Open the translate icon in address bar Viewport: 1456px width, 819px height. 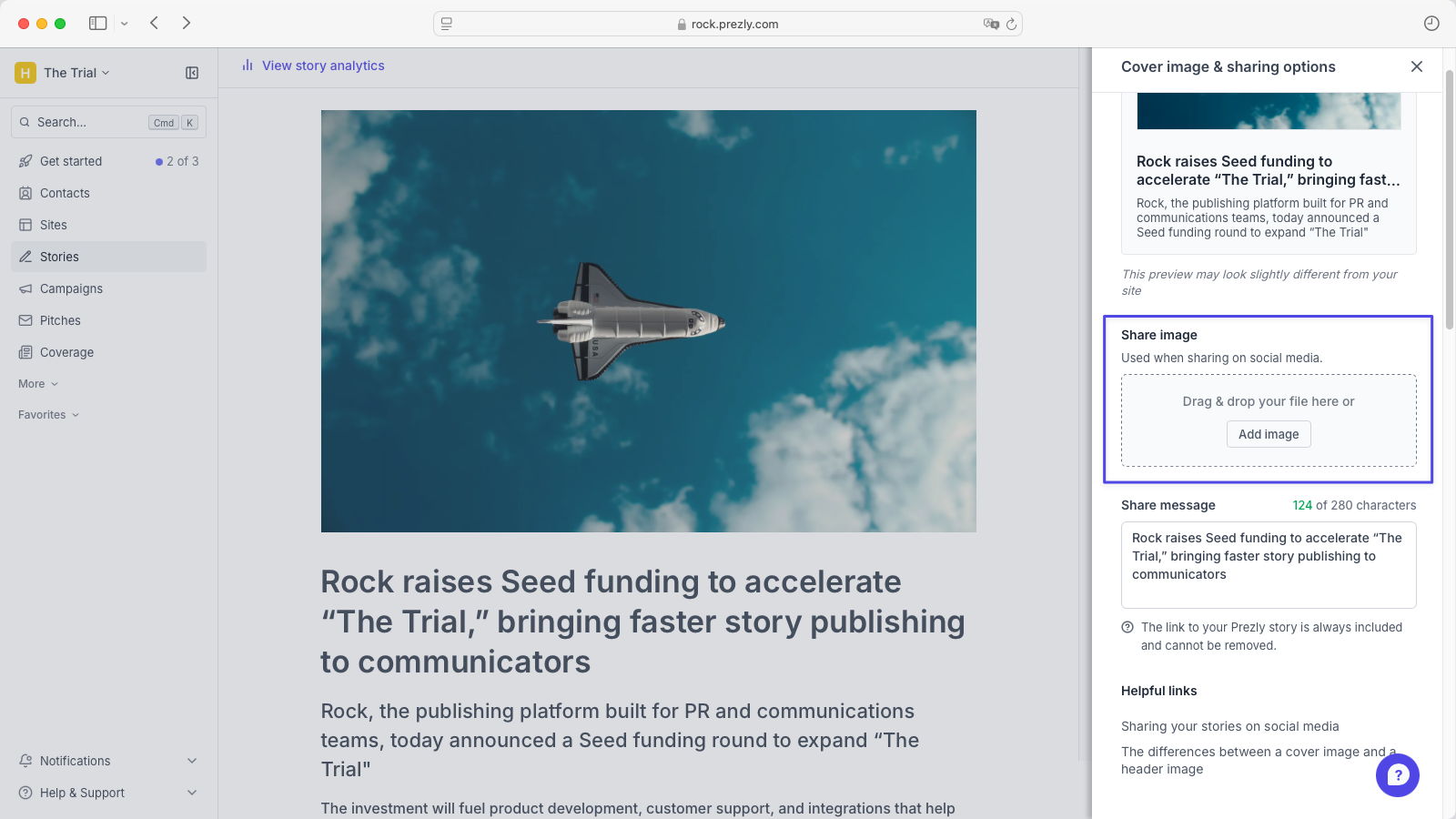991,24
